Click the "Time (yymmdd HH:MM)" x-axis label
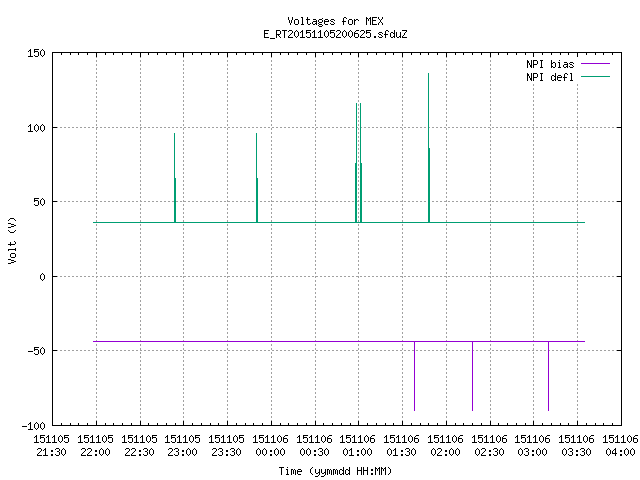The image size is (640, 480). (x=335, y=471)
